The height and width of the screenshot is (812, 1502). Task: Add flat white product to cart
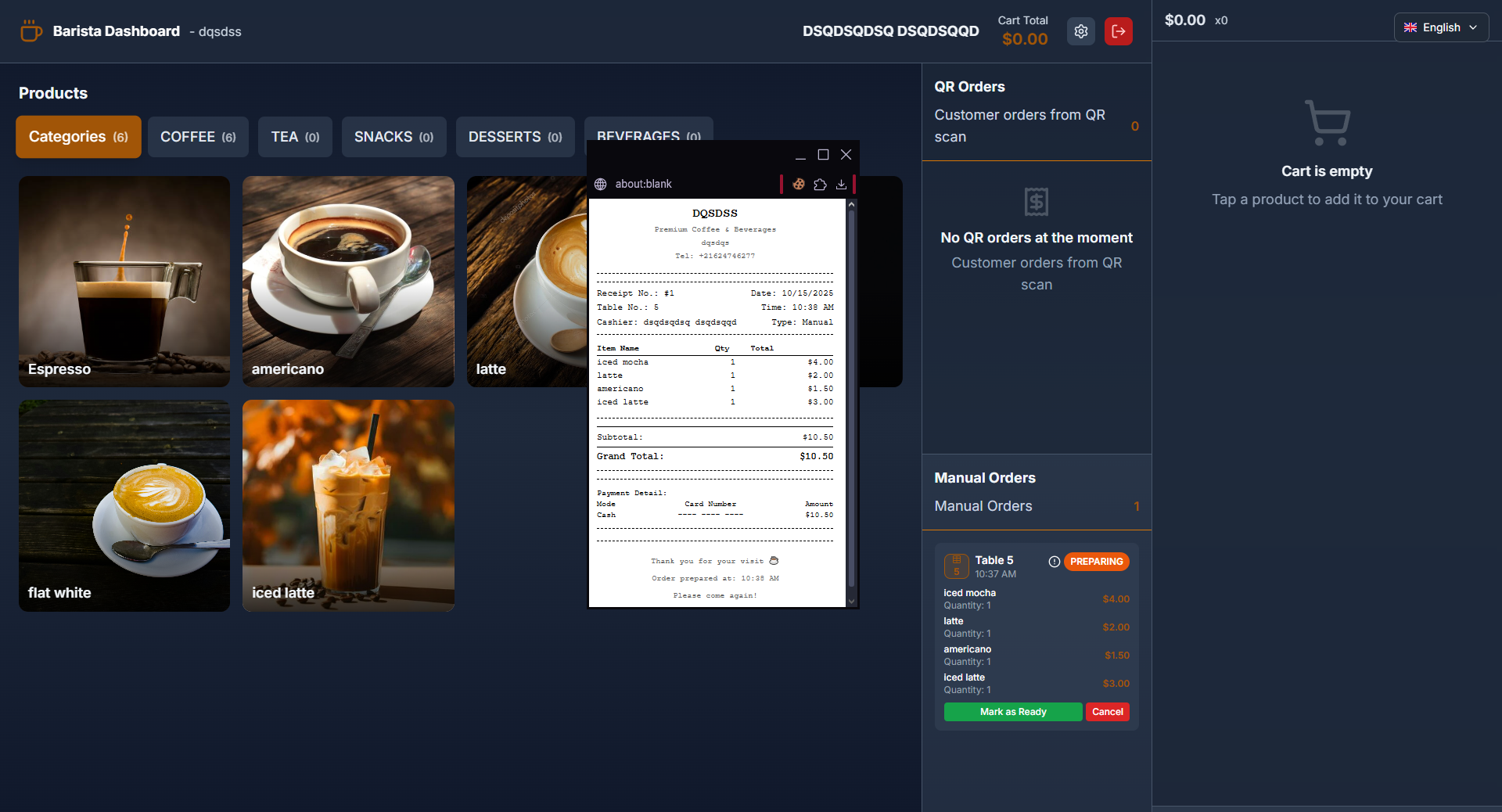pyautogui.click(x=124, y=505)
